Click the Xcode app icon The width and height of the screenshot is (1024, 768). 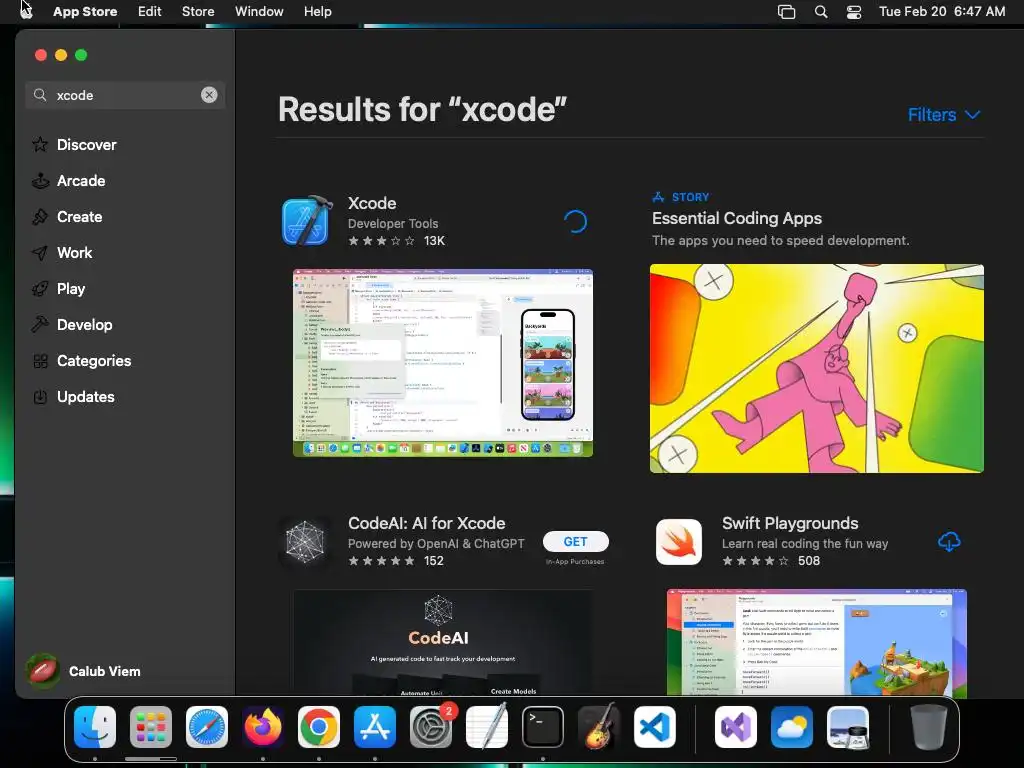pyautogui.click(x=306, y=221)
